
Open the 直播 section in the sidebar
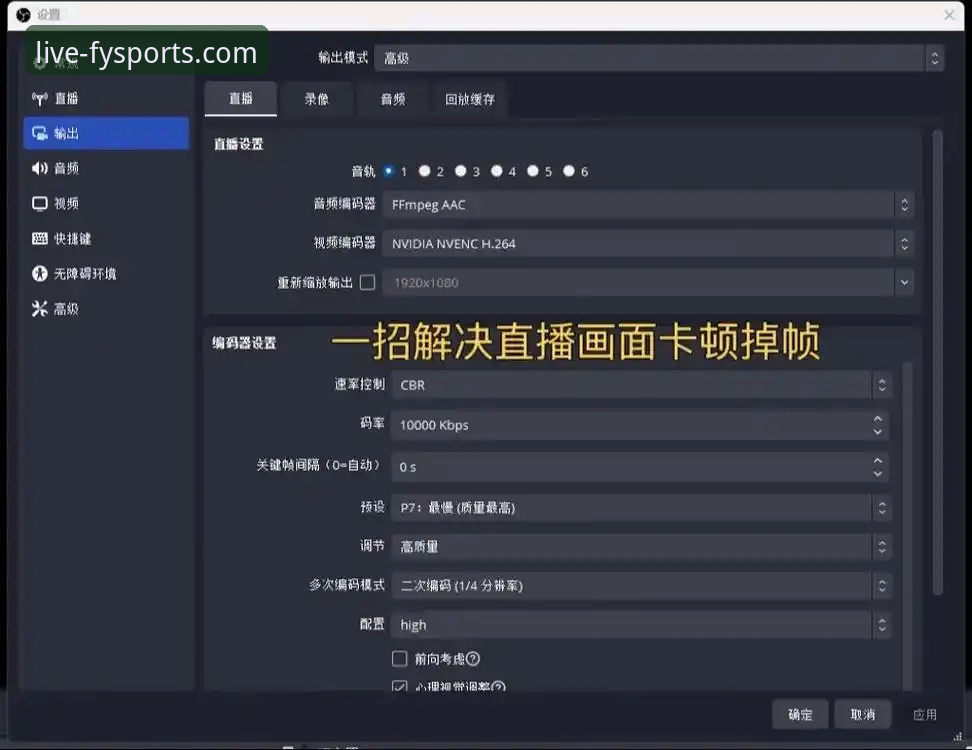coord(105,98)
